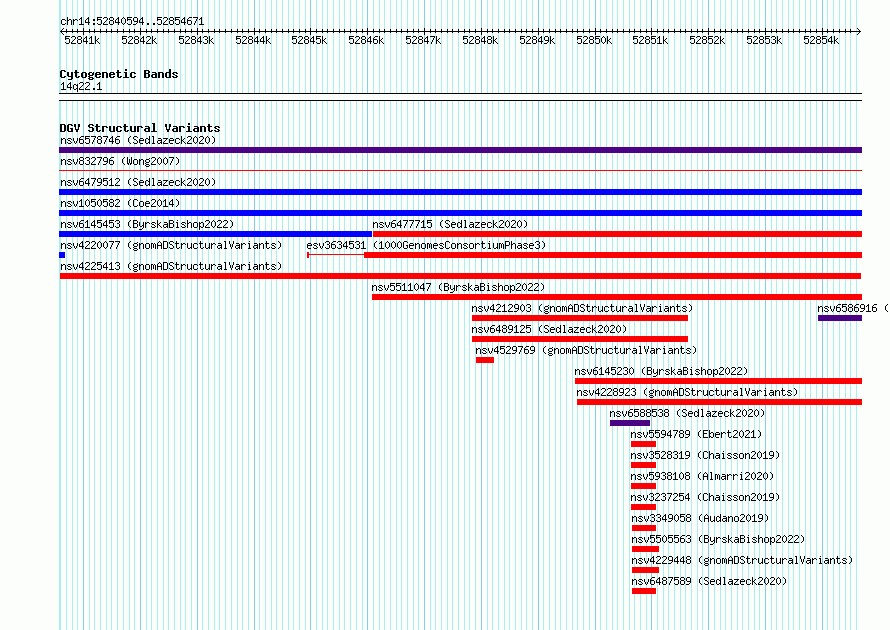Click the short red nsv4529769 bar
The height and width of the screenshot is (630, 890).
click(485, 360)
